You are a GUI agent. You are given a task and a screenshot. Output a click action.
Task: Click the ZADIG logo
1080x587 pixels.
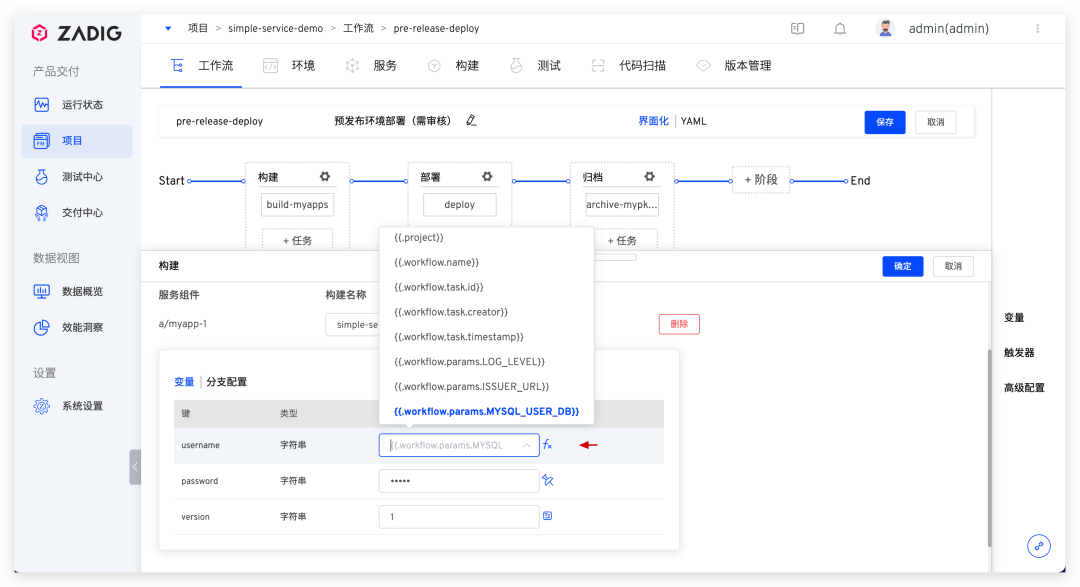76,33
